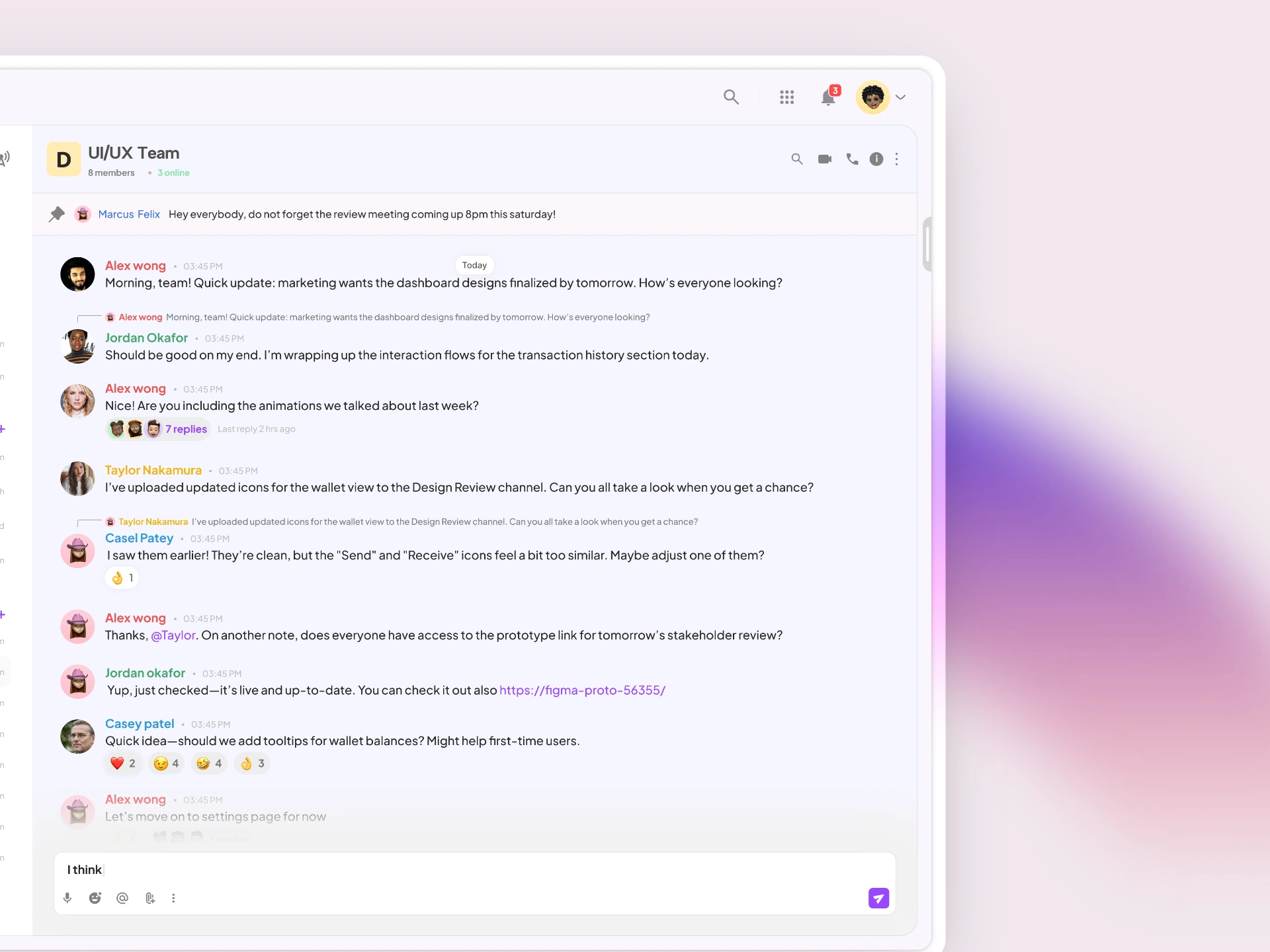
Task: Open the global search icon in top bar
Action: pos(731,97)
